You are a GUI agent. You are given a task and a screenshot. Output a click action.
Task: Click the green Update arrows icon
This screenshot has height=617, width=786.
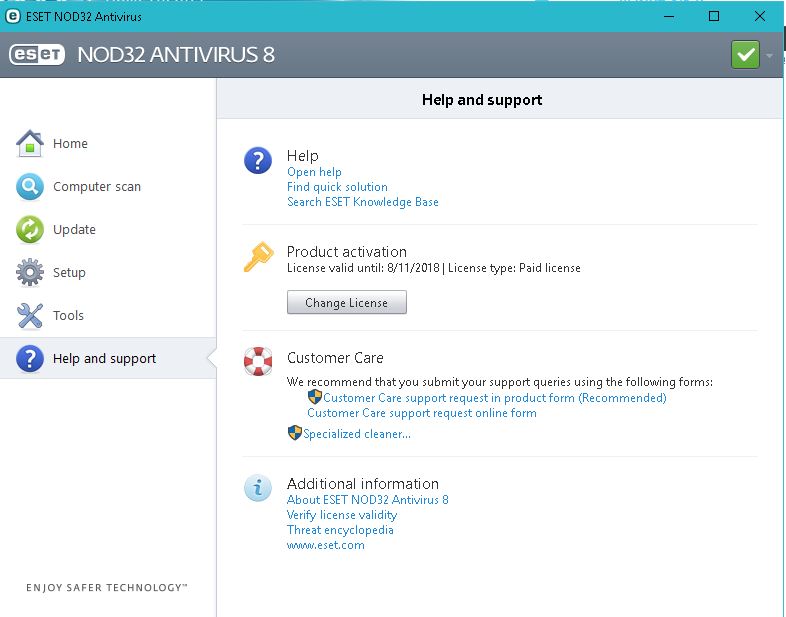30,230
